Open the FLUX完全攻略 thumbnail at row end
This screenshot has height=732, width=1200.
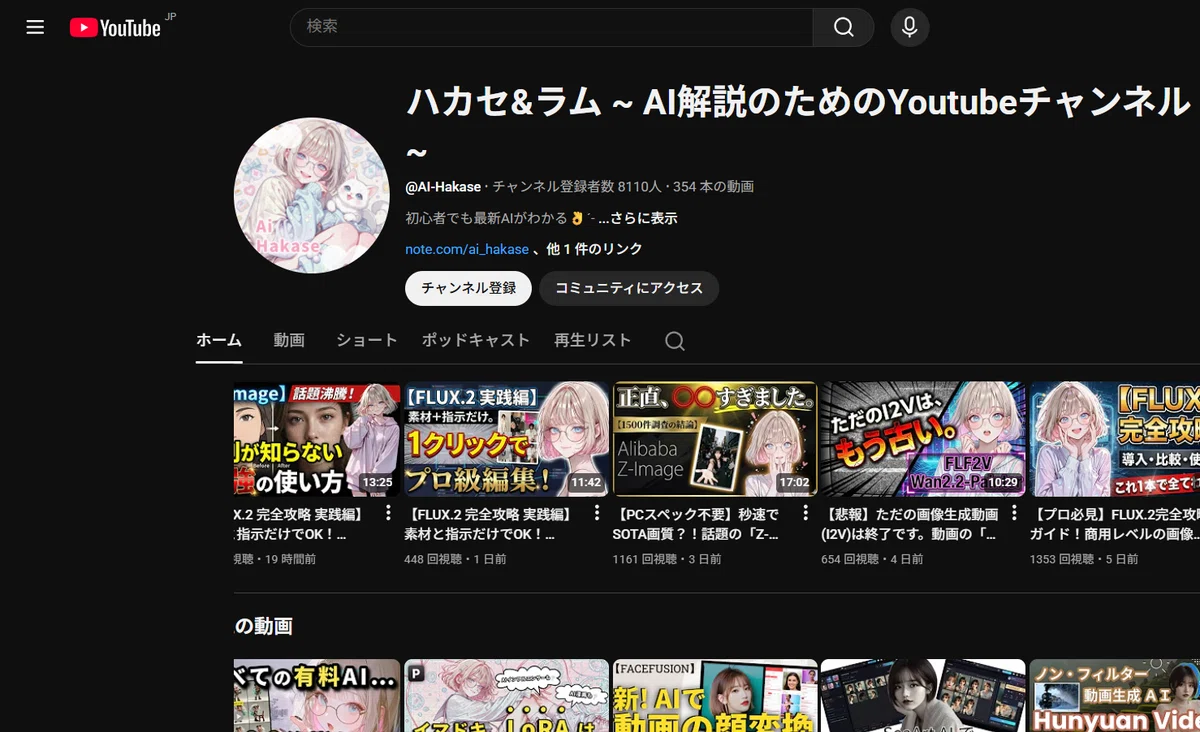1115,439
